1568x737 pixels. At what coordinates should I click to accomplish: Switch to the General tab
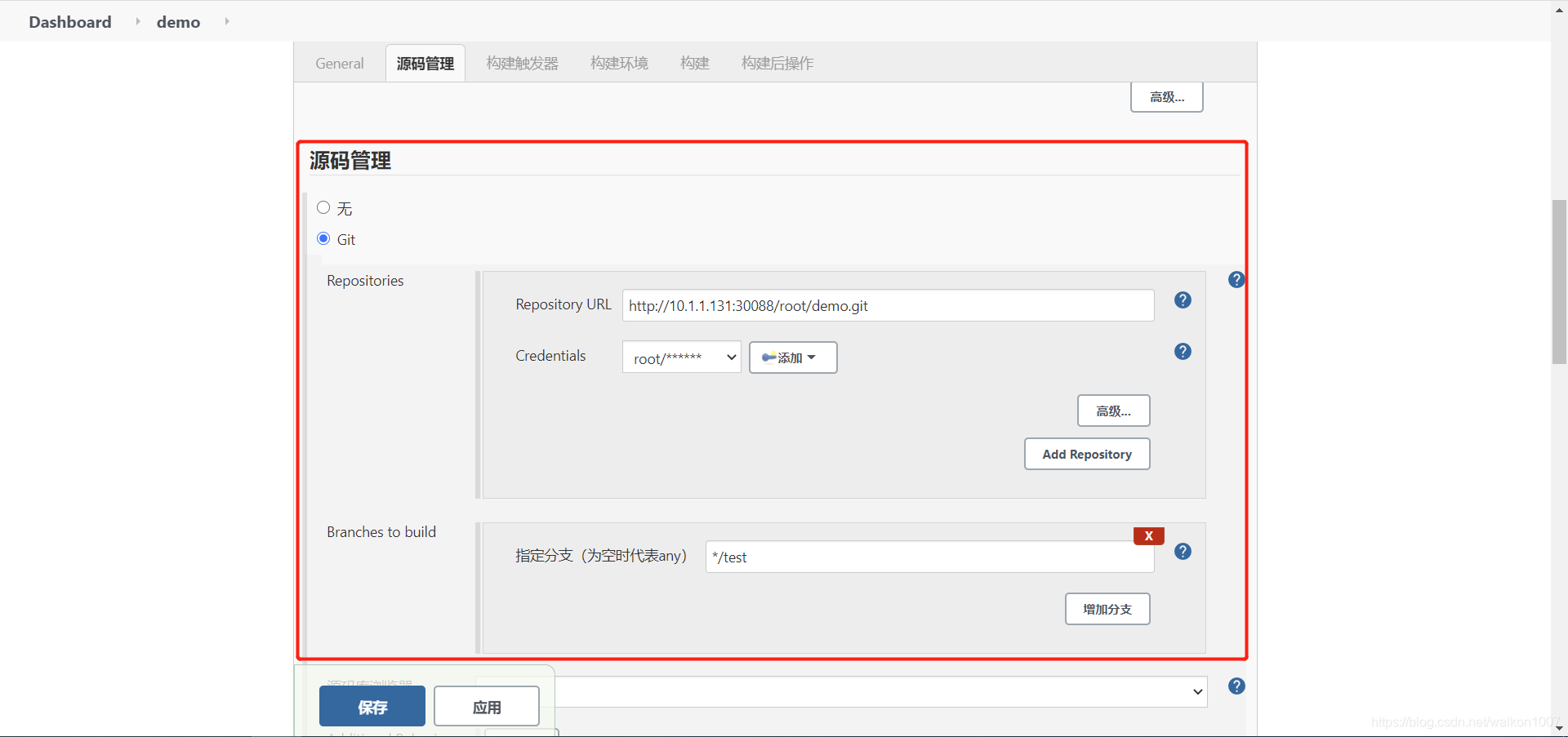click(340, 63)
